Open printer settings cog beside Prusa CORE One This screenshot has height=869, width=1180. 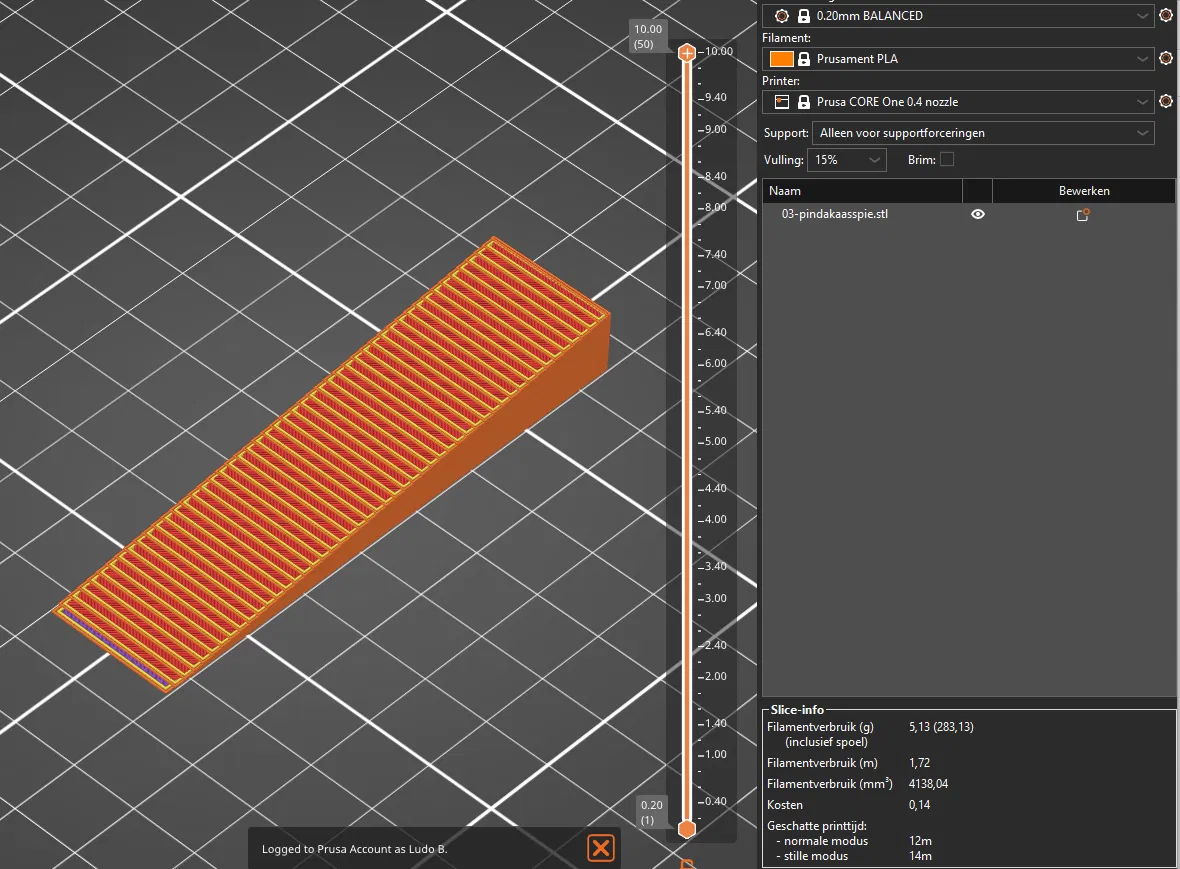(1166, 101)
